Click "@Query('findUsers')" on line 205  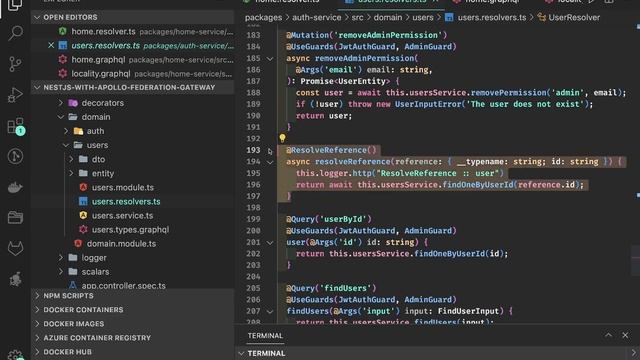331,288
